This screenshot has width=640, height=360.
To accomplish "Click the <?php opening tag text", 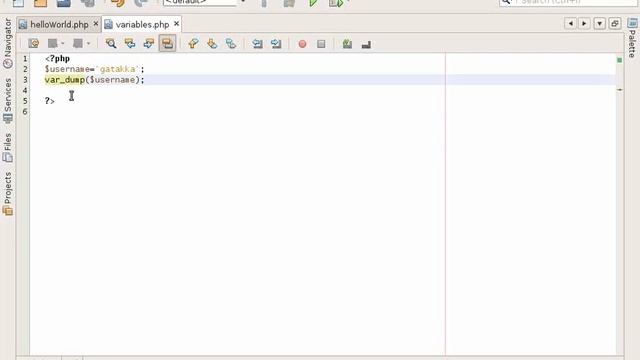I will 57,58.
